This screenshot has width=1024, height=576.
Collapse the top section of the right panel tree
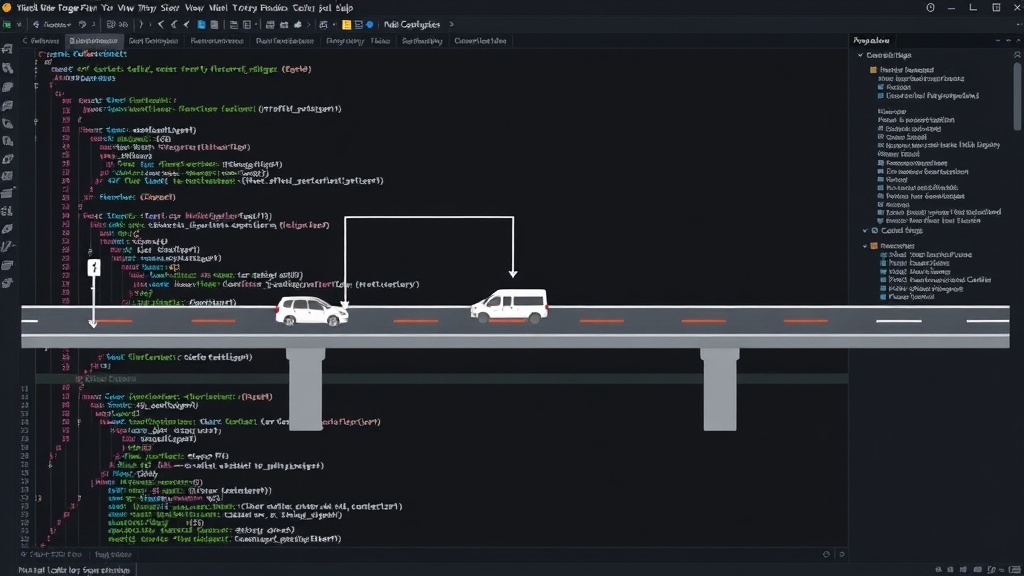coord(861,56)
